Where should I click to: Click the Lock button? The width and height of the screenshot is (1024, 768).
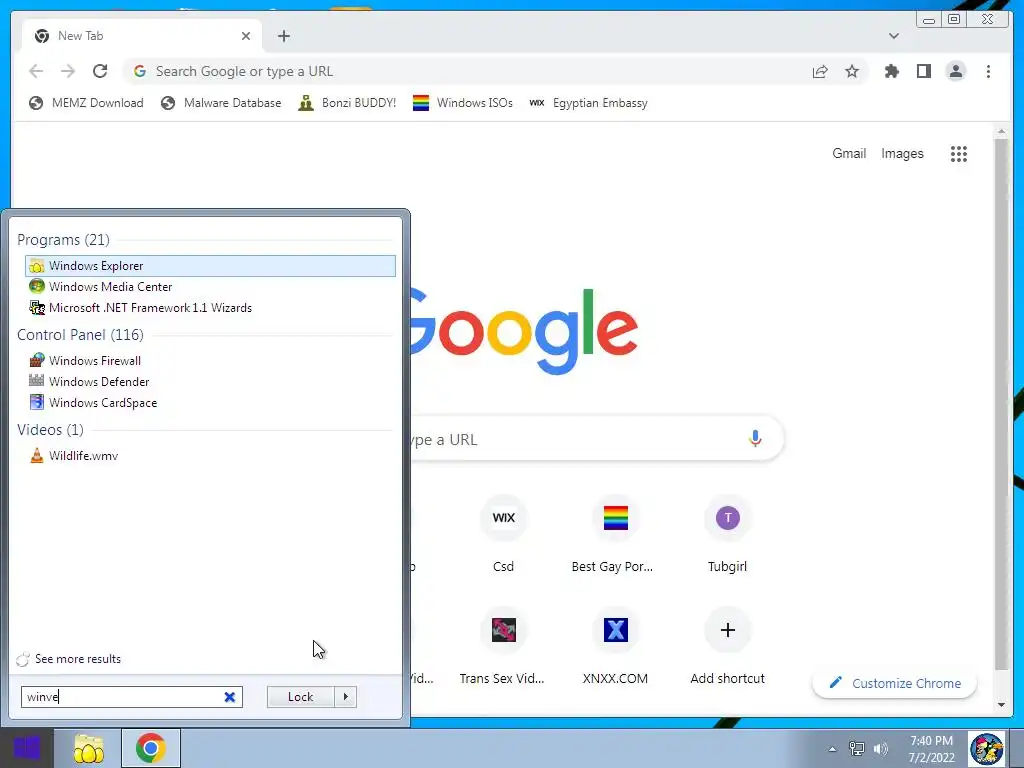coord(300,697)
